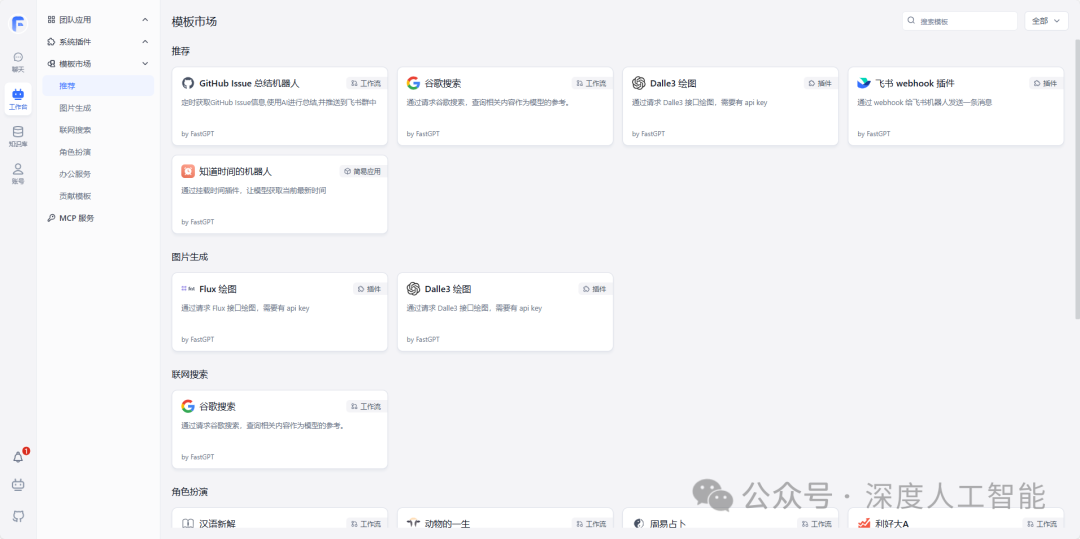Collapse the 团队应用 section chevron
The image size is (1080, 539).
click(x=145, y=20)
